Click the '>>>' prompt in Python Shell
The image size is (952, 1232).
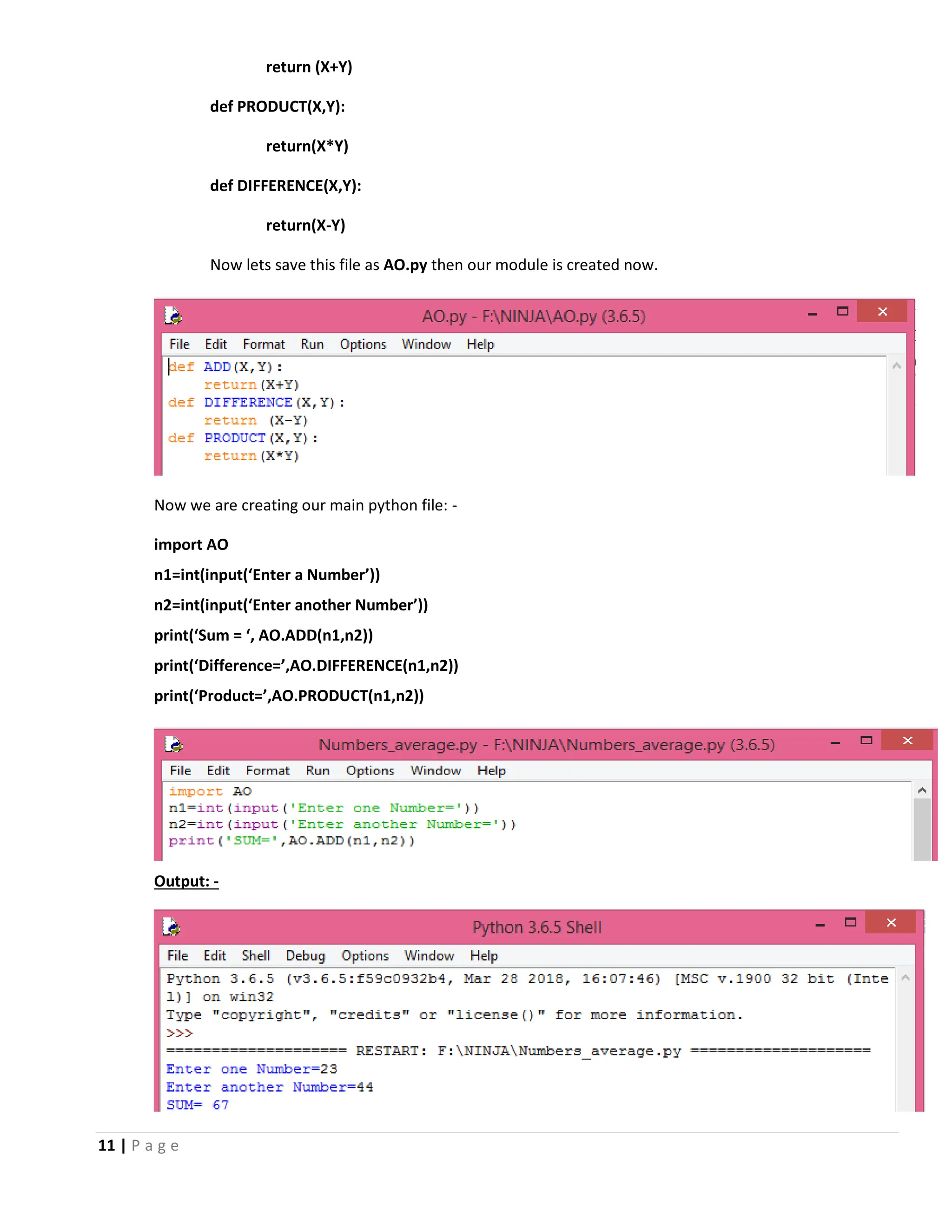click(180, 1033)
